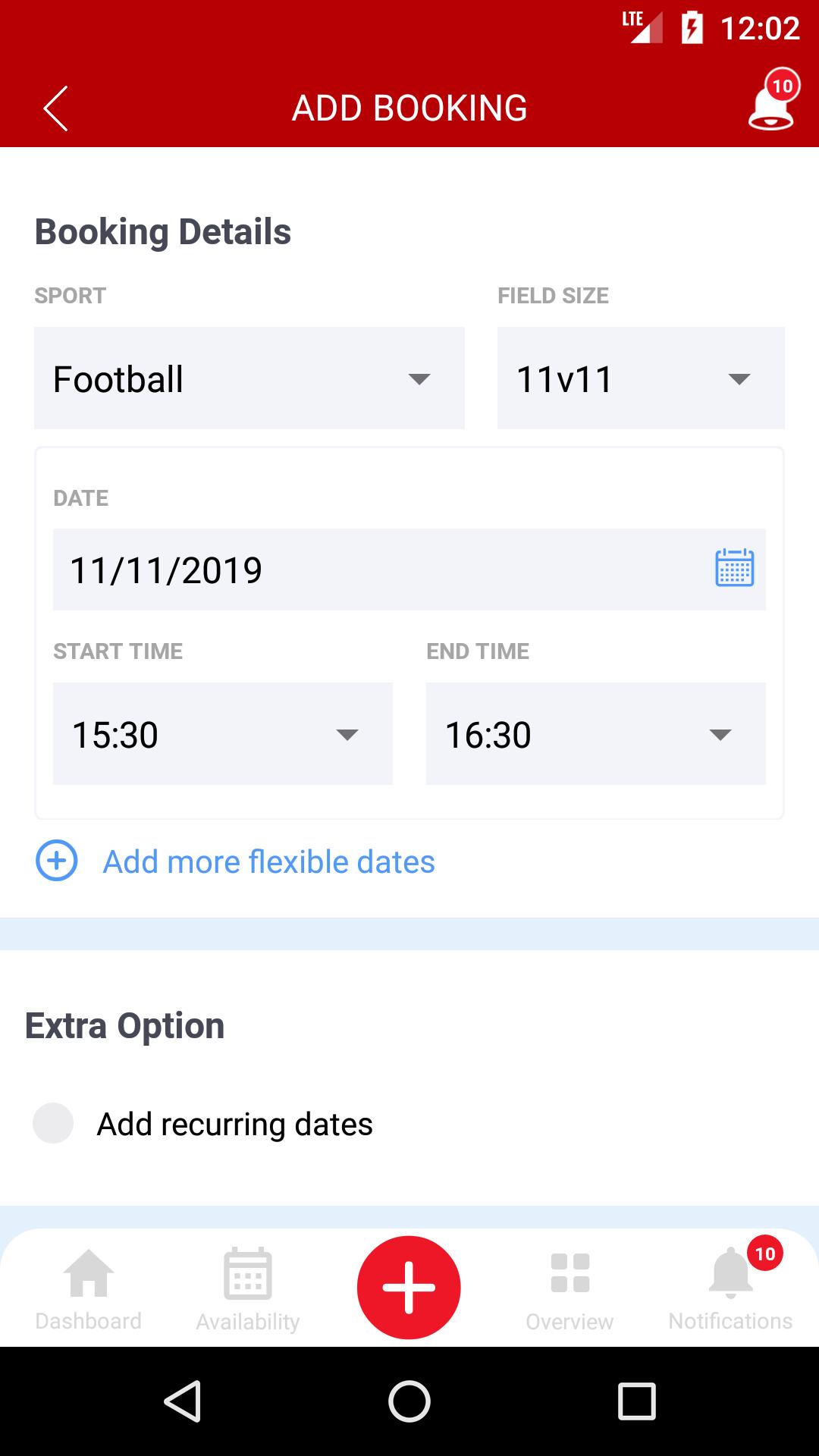Change the 16:30 end time

596,733
